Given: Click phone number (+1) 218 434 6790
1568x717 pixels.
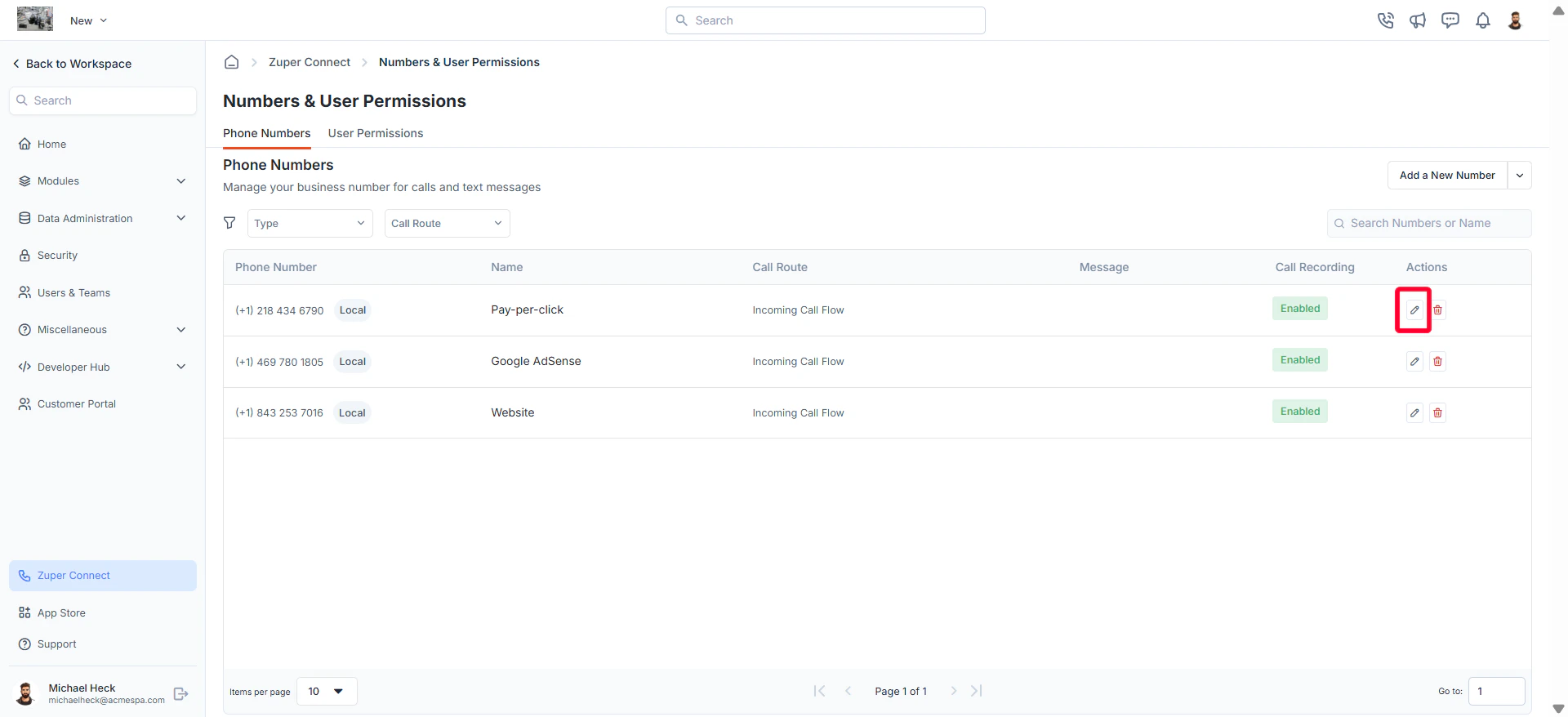Looking at the screenshot, I should point(279,310).
